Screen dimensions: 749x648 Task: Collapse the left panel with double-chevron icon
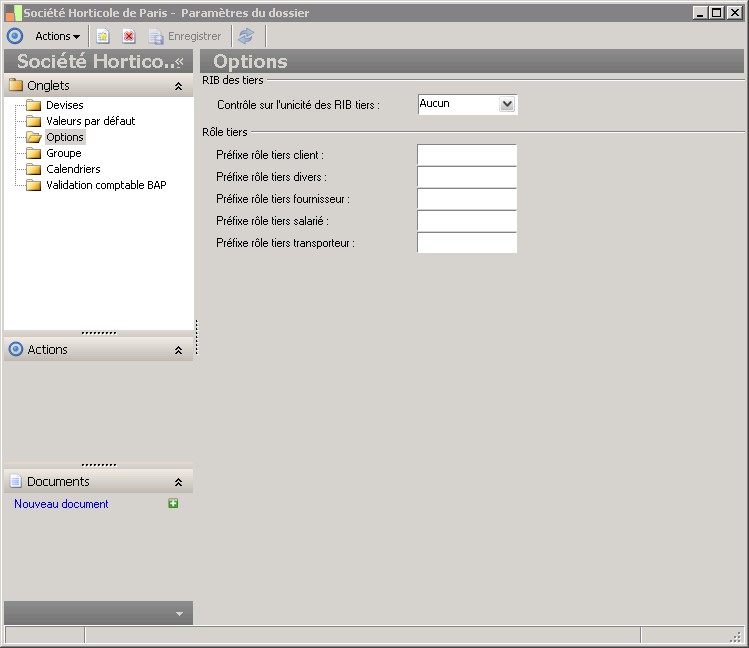[180, 62]
